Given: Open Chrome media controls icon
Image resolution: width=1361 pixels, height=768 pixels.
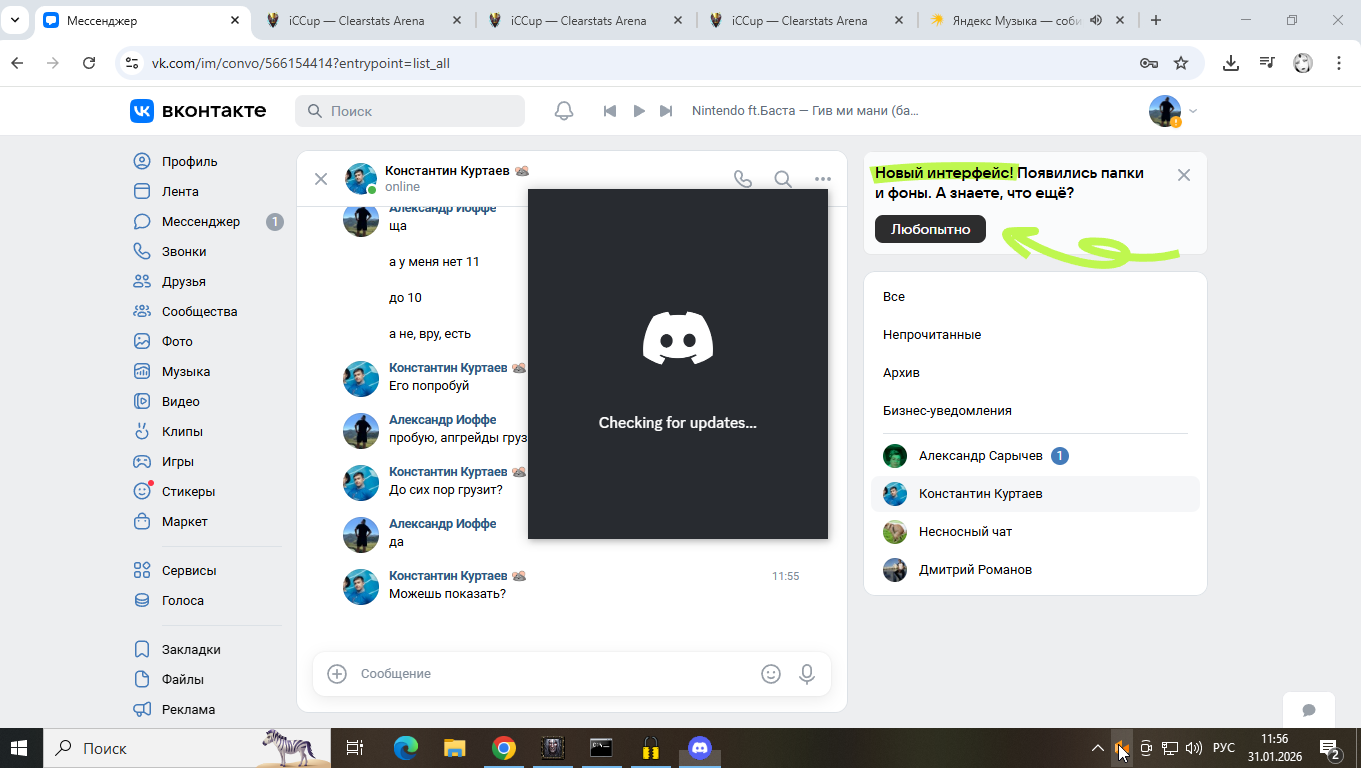Looking at the screenshot, I should 1267,63.
